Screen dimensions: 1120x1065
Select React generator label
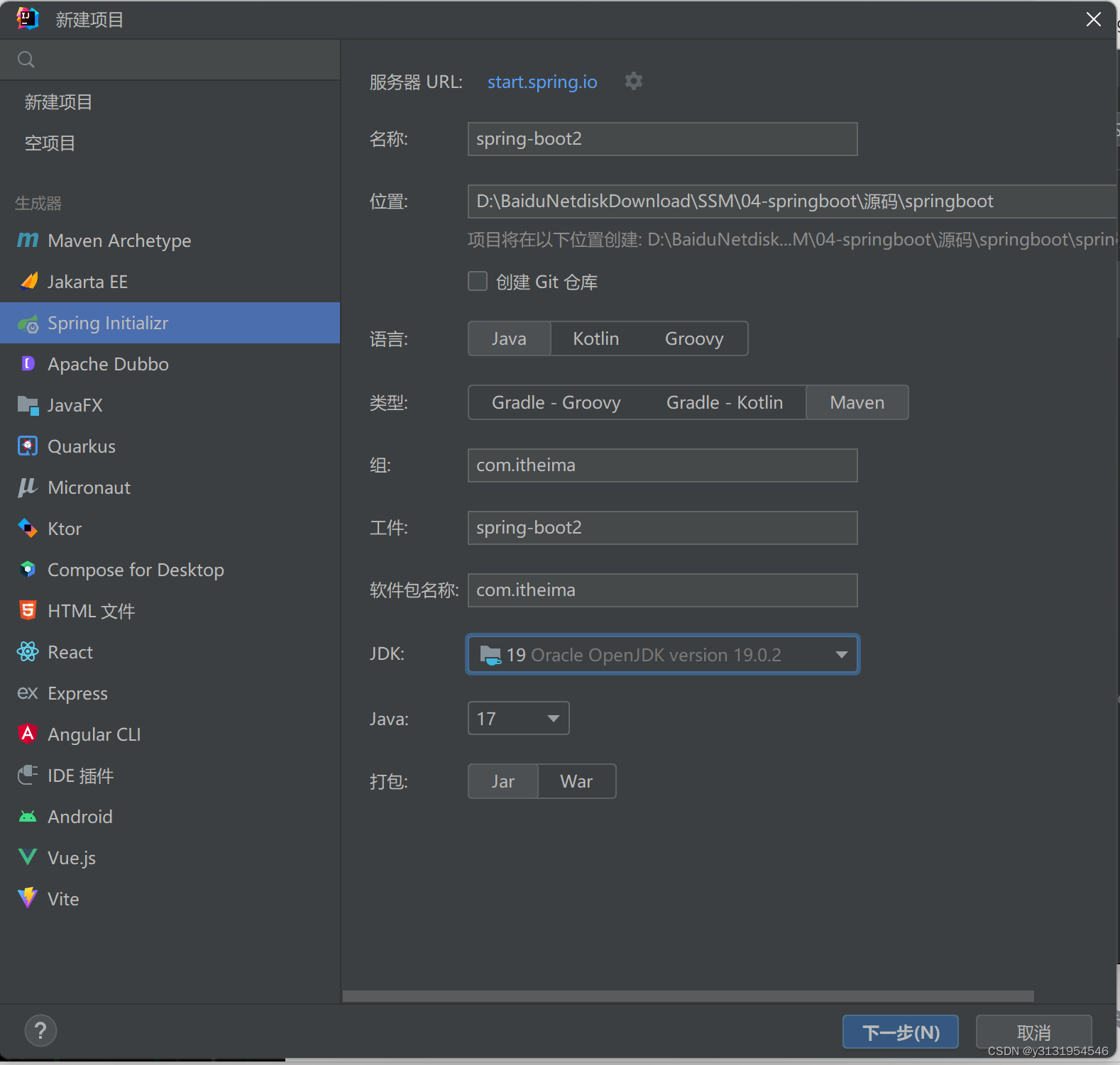70,652
